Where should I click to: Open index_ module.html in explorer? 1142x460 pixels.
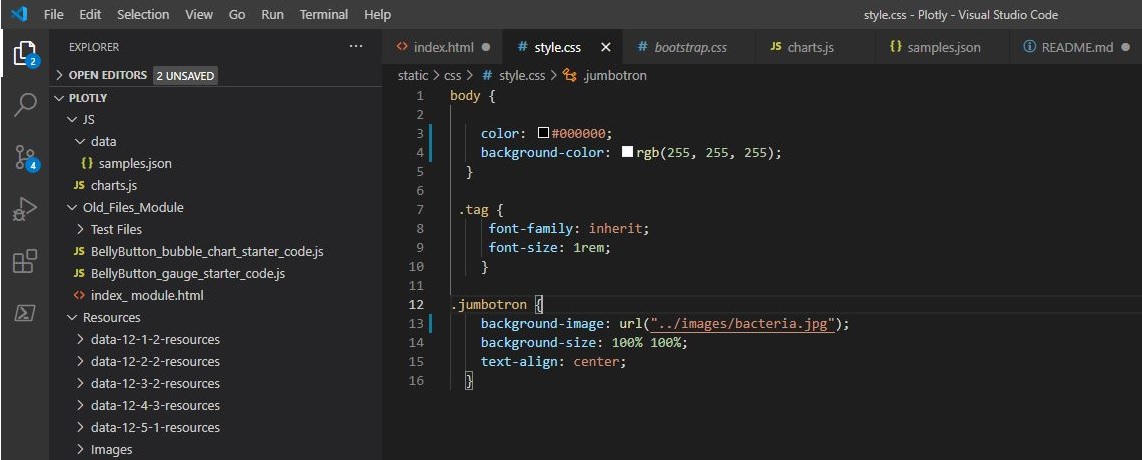tap(147, 296)
